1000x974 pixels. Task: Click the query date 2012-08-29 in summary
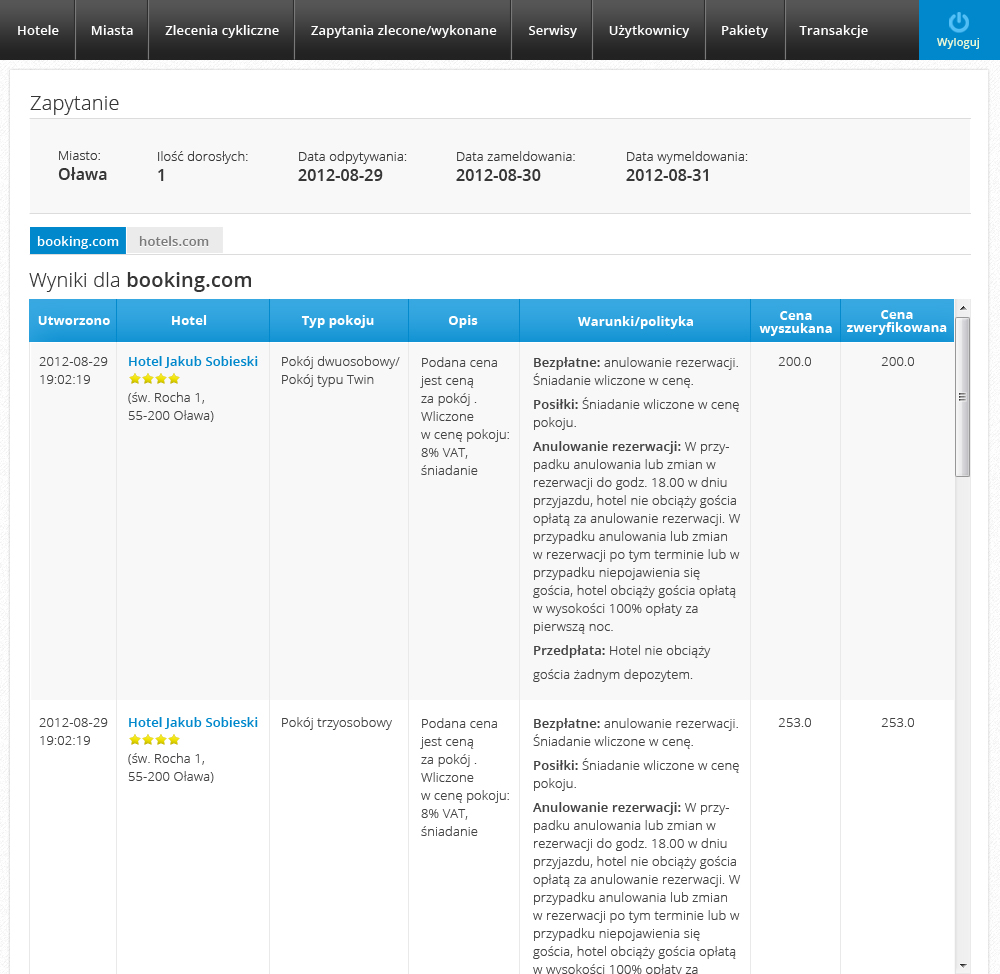[340, 175]
